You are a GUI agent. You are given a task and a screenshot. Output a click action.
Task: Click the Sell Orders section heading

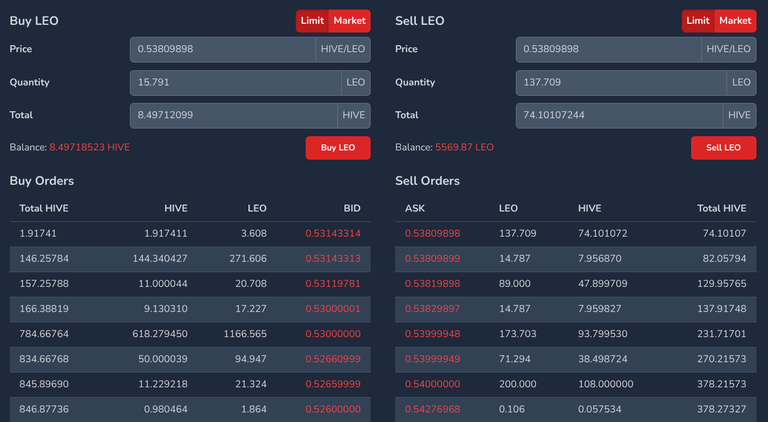[x=428, y=181]
